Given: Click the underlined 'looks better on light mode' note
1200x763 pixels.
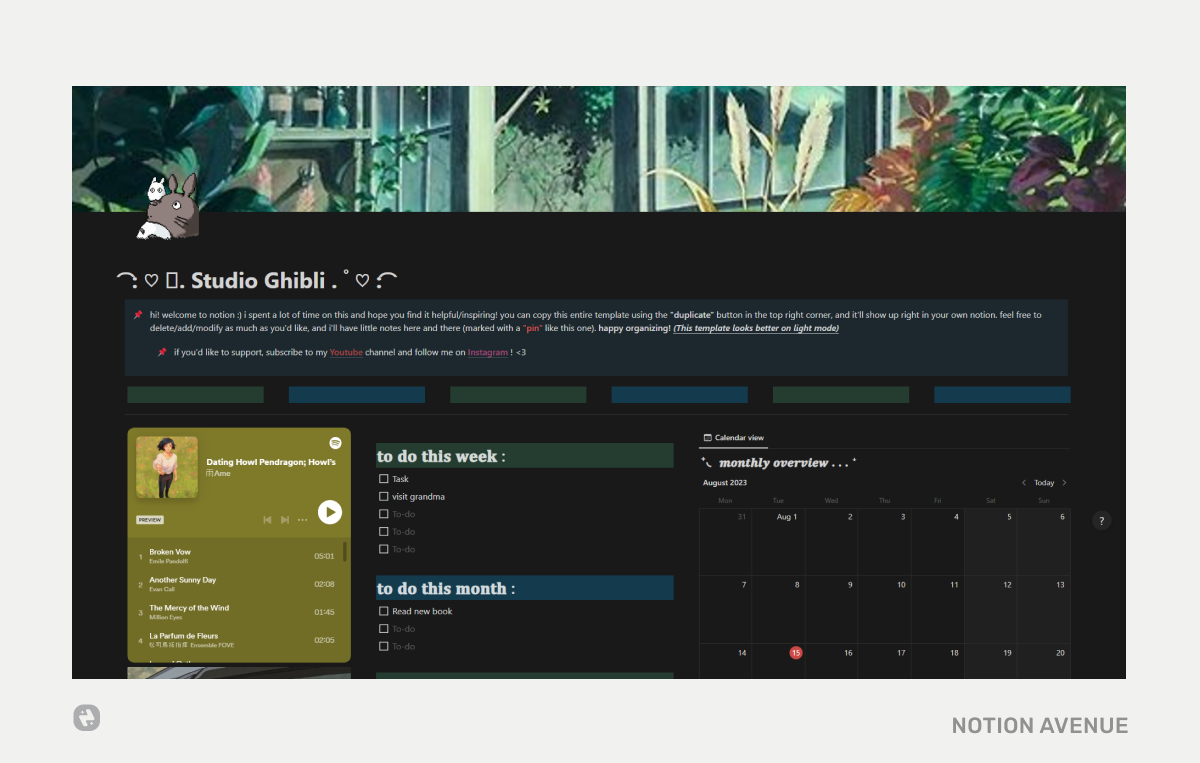Looking at the screenshot, I should (756, 328).
